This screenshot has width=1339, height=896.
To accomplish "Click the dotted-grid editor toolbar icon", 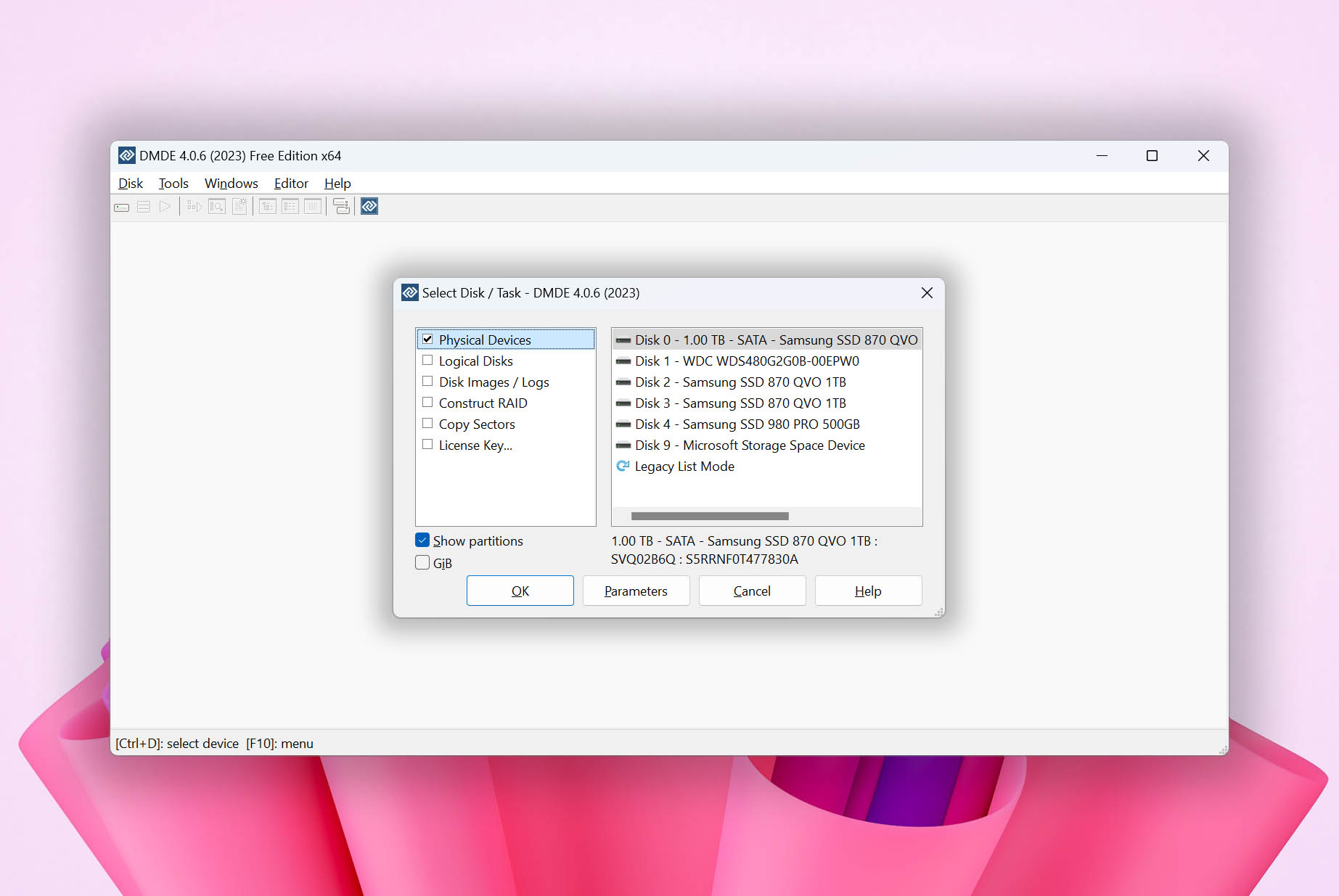I will coord(313,207).
